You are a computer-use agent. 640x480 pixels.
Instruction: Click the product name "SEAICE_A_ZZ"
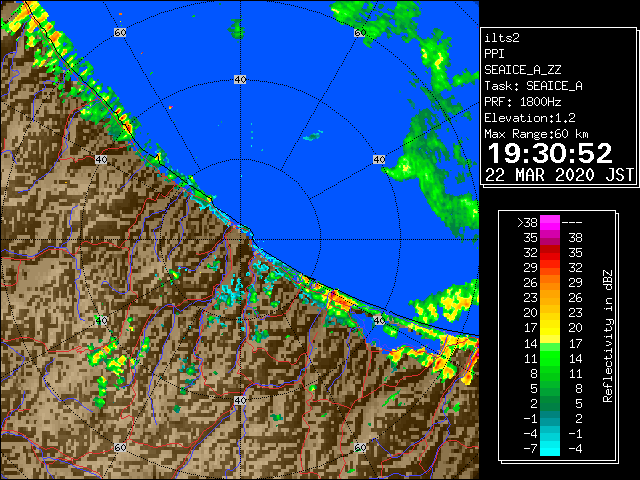(522, 70)
